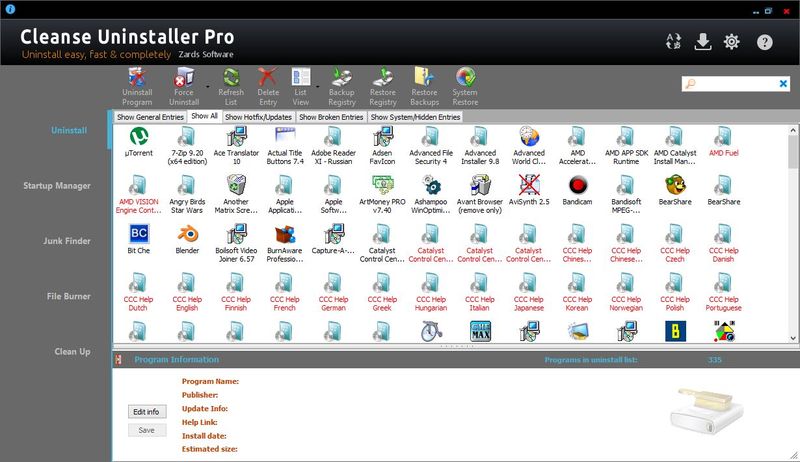Select the BurnAware Professional entry
Viewport: 800px width, 462px height.
pos(285,244)
